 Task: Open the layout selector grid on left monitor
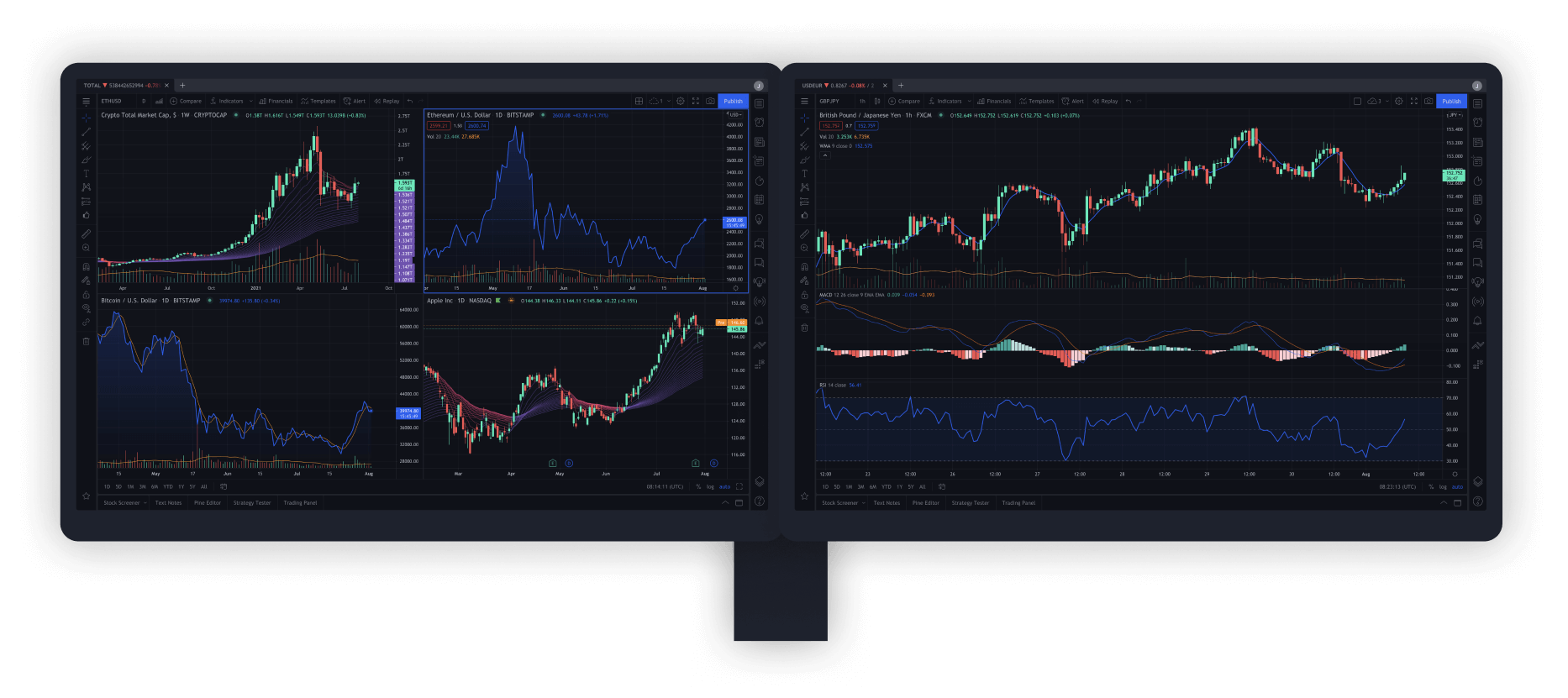coord(639,101)
